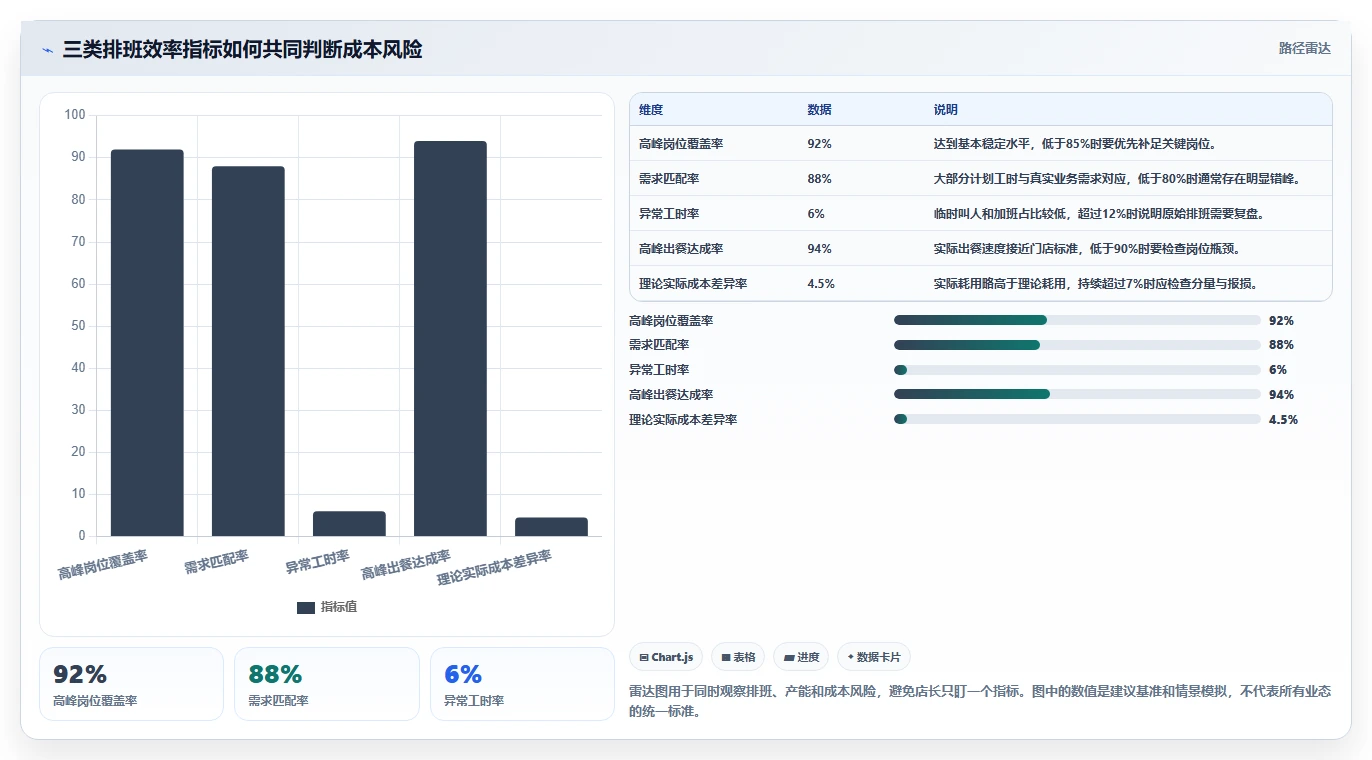Open the 88% 需求匹配率 data card

pos(326,684)
